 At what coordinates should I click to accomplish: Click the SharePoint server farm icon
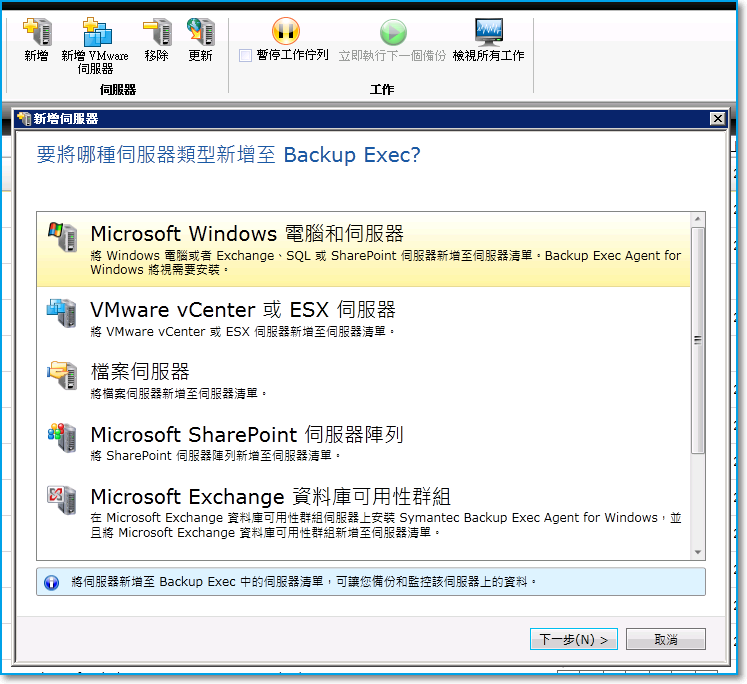(x=62, y=437)
